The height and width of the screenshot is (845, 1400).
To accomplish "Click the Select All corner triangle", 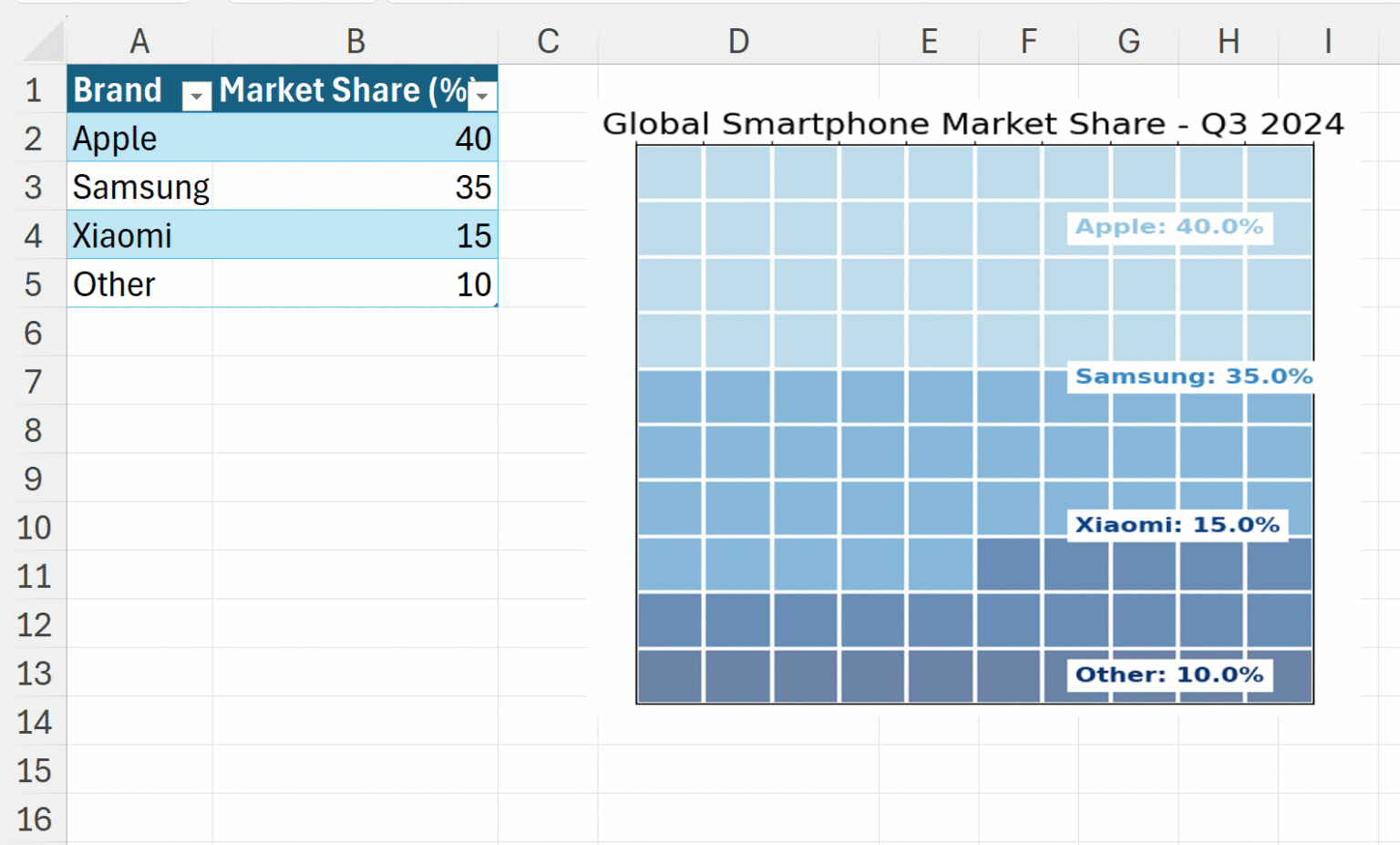I will (x=43, y=42).
